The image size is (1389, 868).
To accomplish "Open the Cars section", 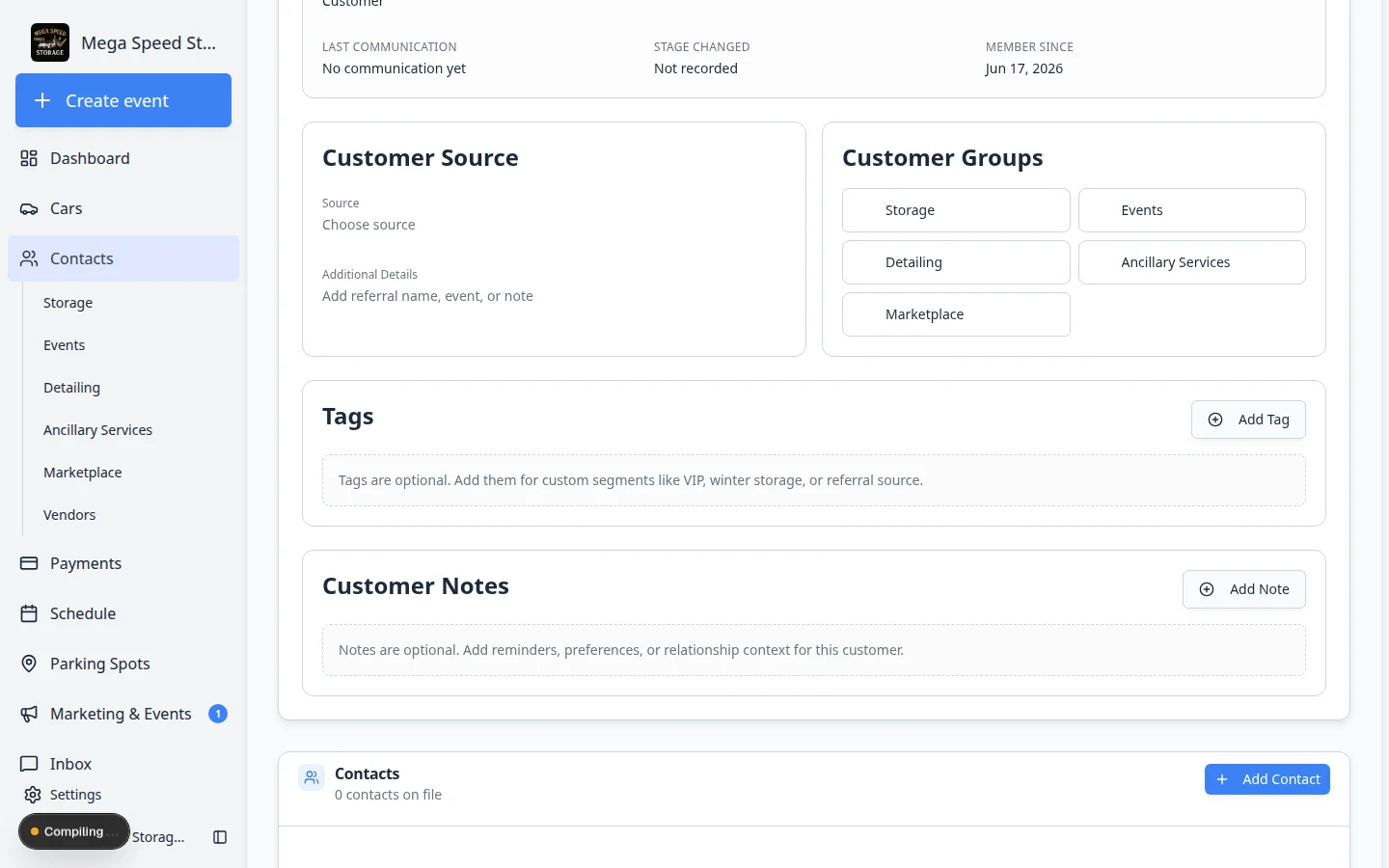I will pyautogui.click(x=123, y=208).
